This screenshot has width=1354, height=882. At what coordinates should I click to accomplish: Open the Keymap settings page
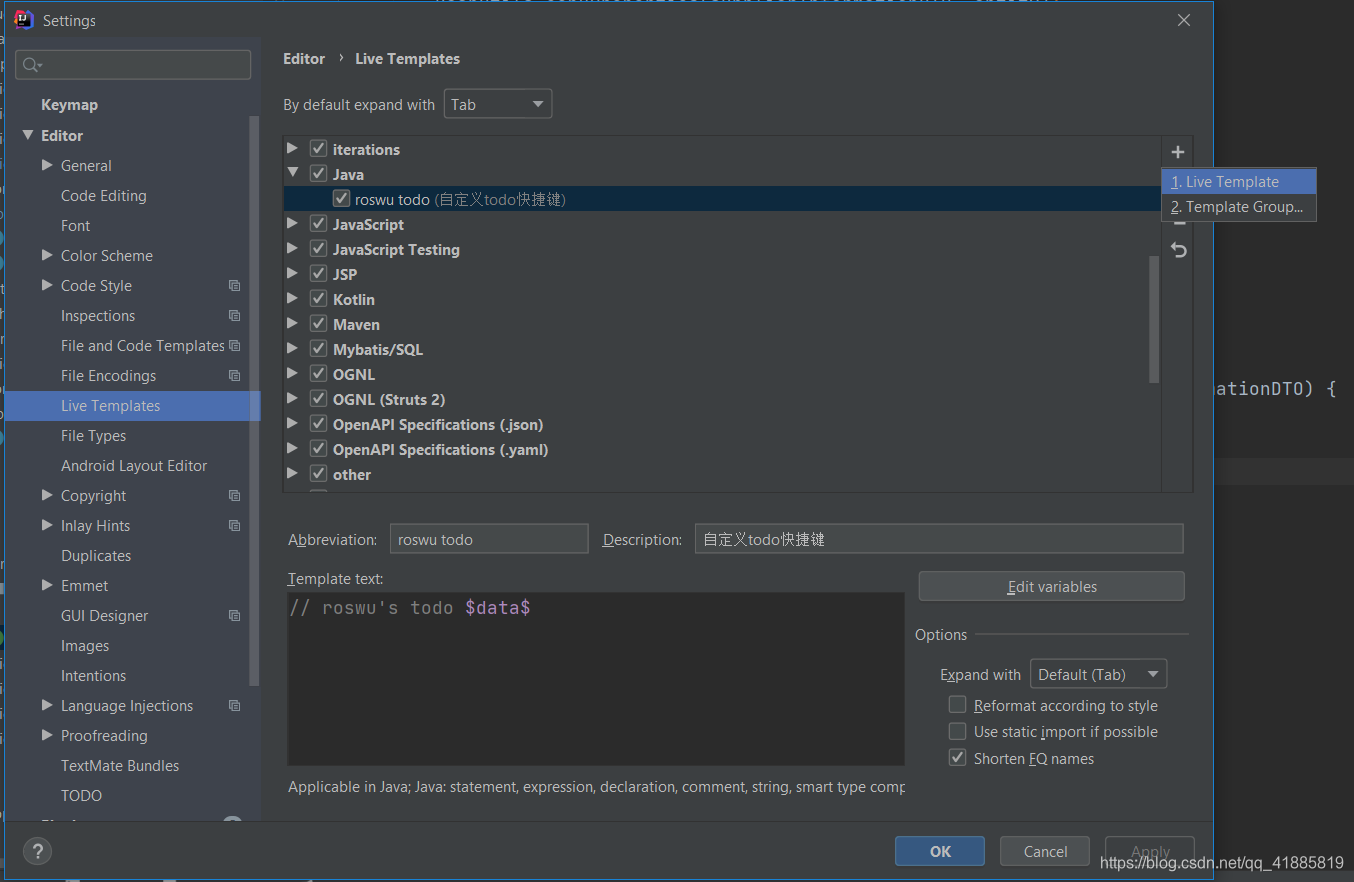[x=69, y=105]
